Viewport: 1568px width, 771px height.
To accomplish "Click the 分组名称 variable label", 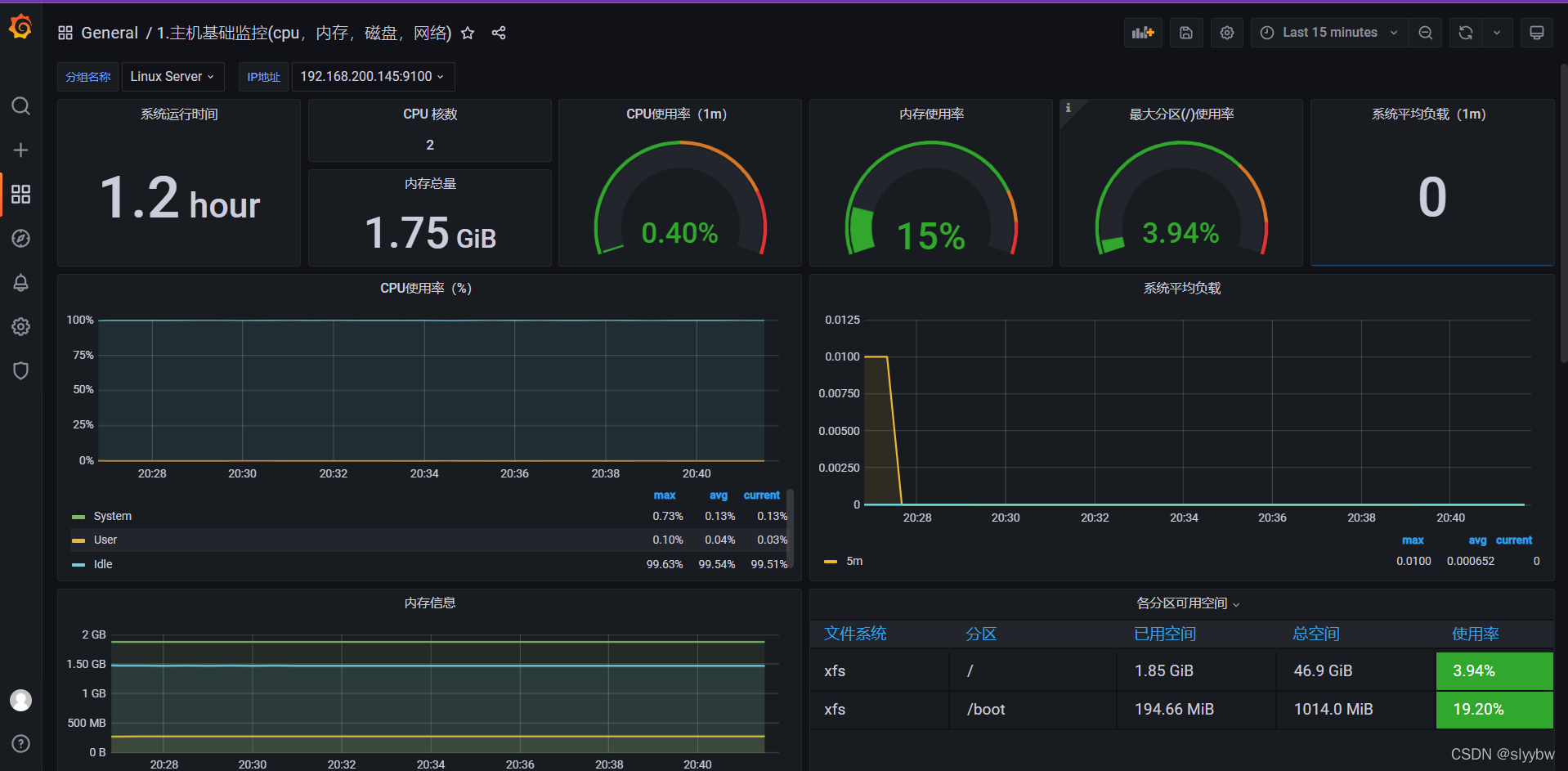I will pos(87,77).
